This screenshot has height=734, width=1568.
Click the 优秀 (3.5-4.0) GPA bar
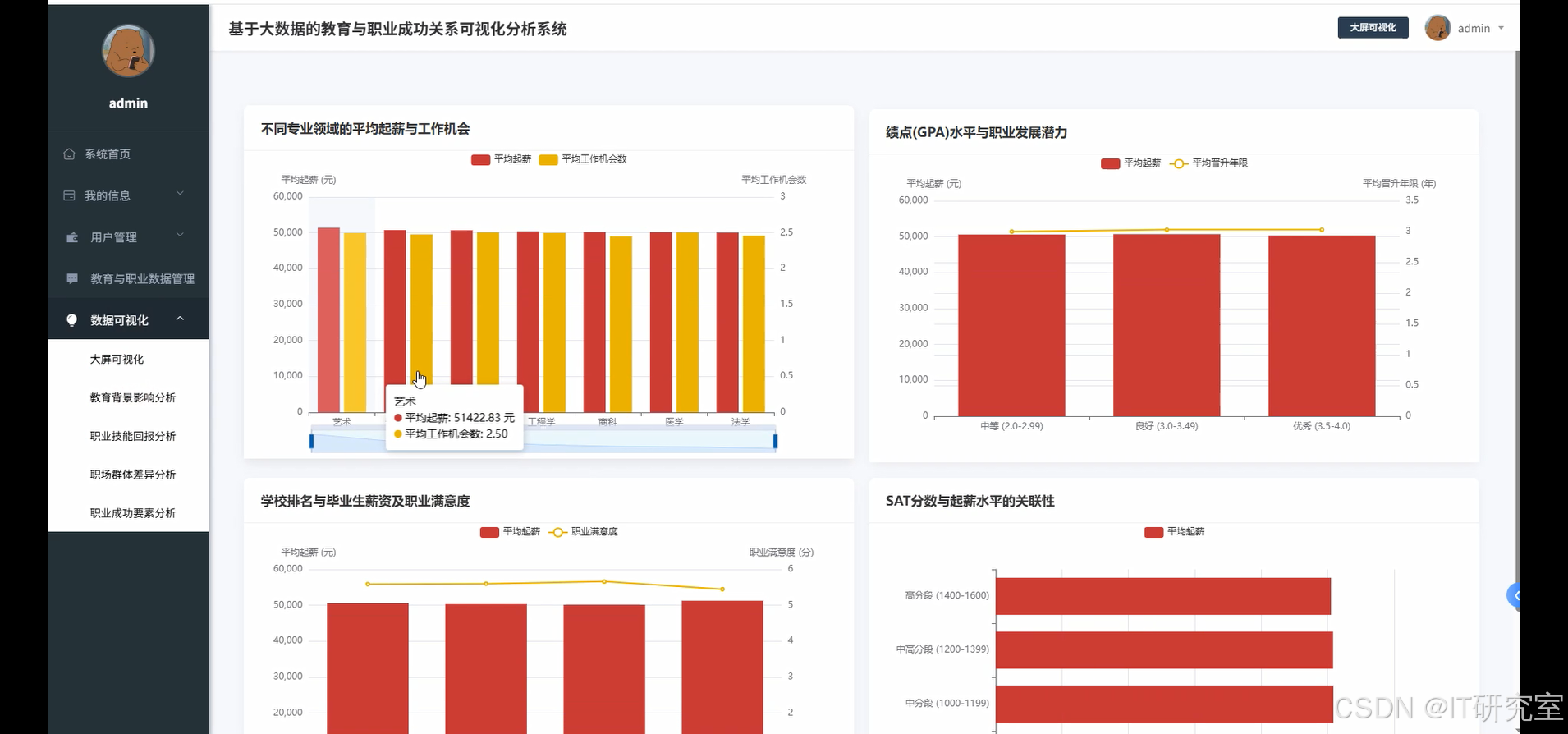pyautogui.click(x=1322, y=326)
